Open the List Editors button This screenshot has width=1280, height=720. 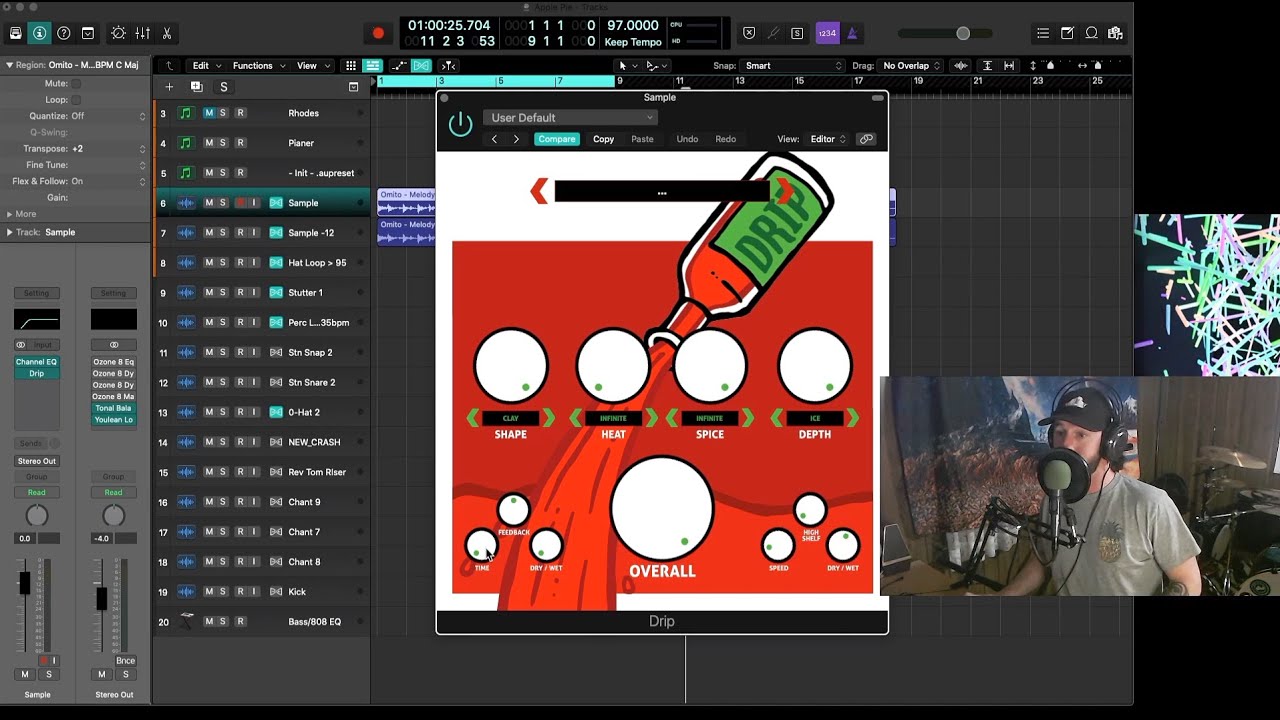coord(1043,33)
